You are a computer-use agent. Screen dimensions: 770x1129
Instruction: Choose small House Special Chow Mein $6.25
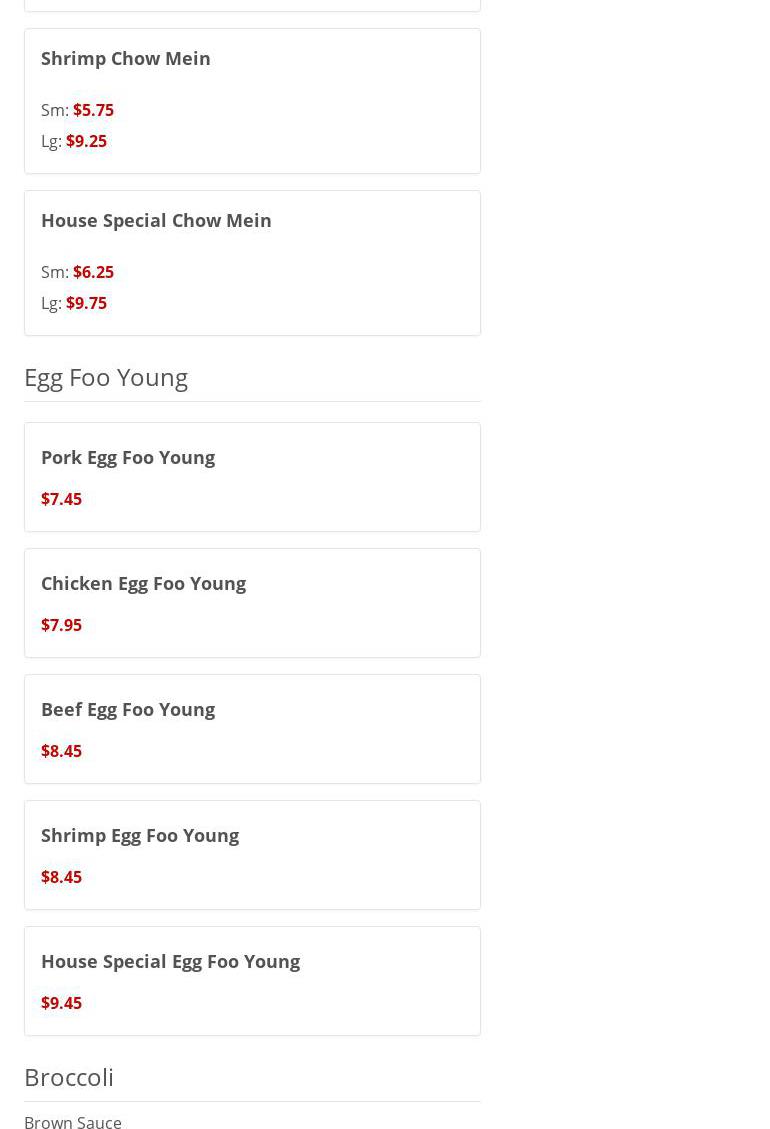tap(93, 272)
